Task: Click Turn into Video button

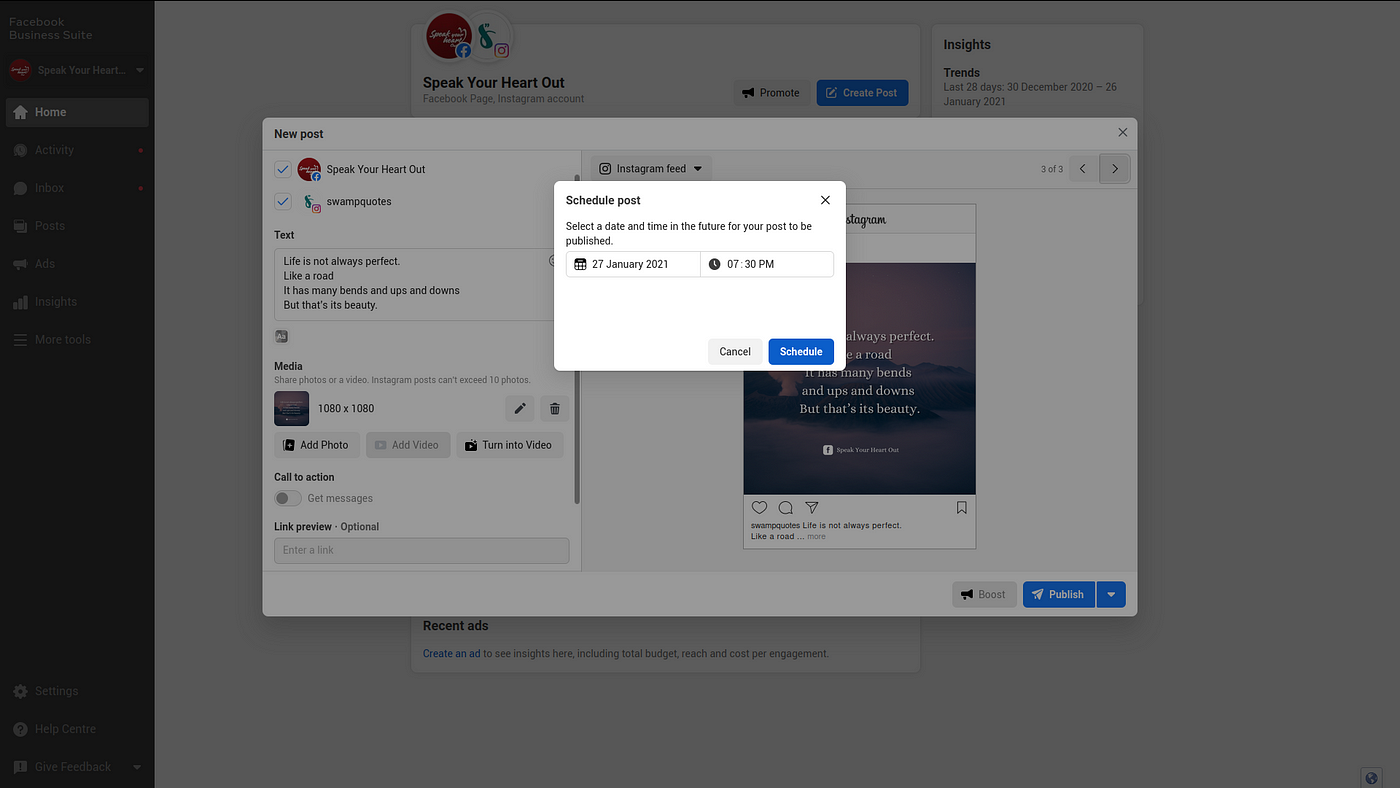Action: pos(510,445)
